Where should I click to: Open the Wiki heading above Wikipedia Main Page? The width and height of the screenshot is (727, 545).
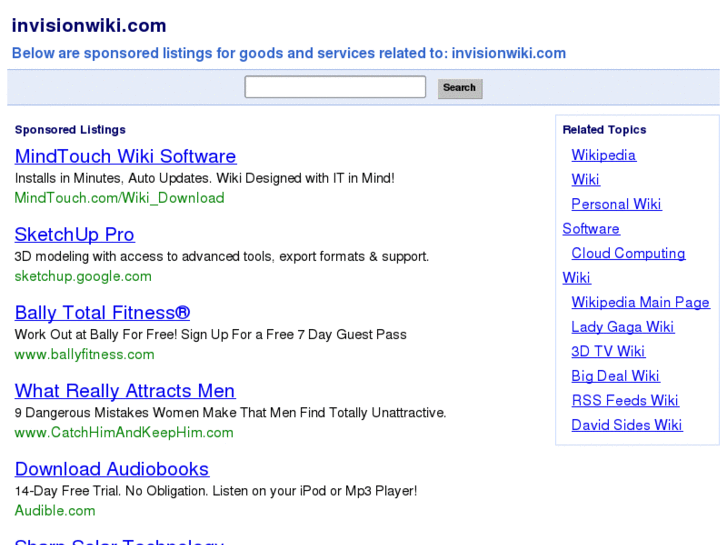tap(576, 278)
